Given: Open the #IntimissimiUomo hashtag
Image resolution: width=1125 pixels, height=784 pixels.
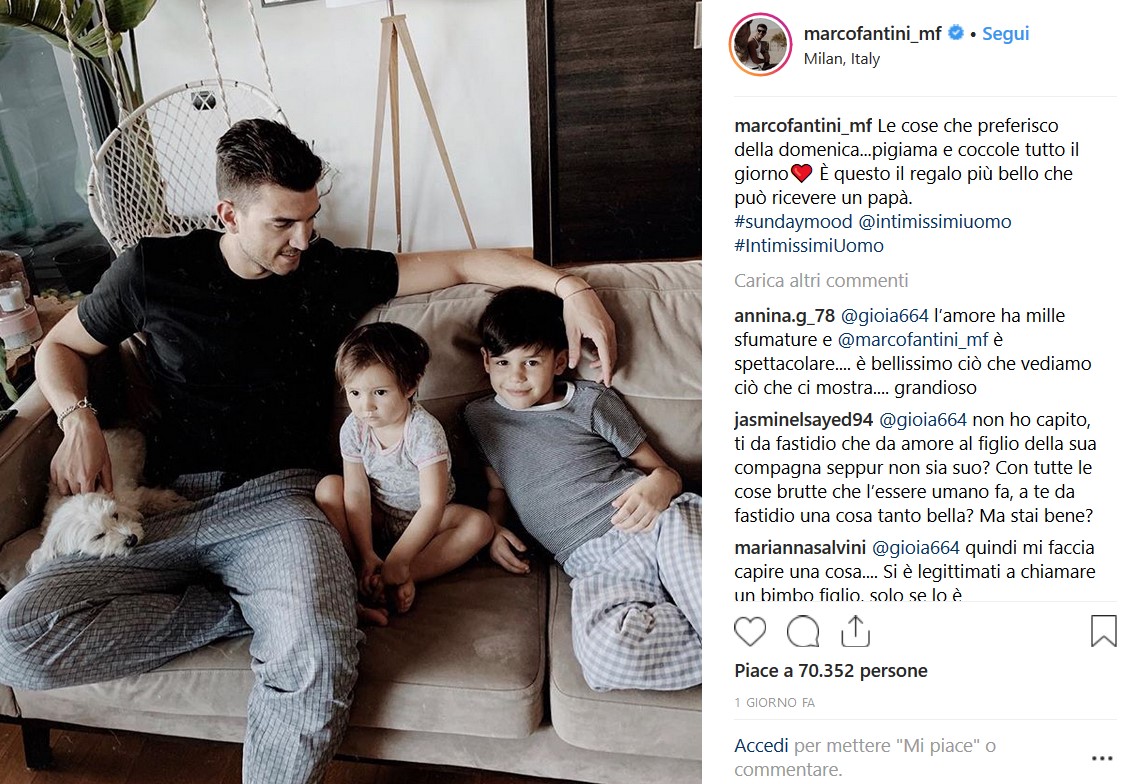Looking at the screenshot, I should [x=809, y=246].
